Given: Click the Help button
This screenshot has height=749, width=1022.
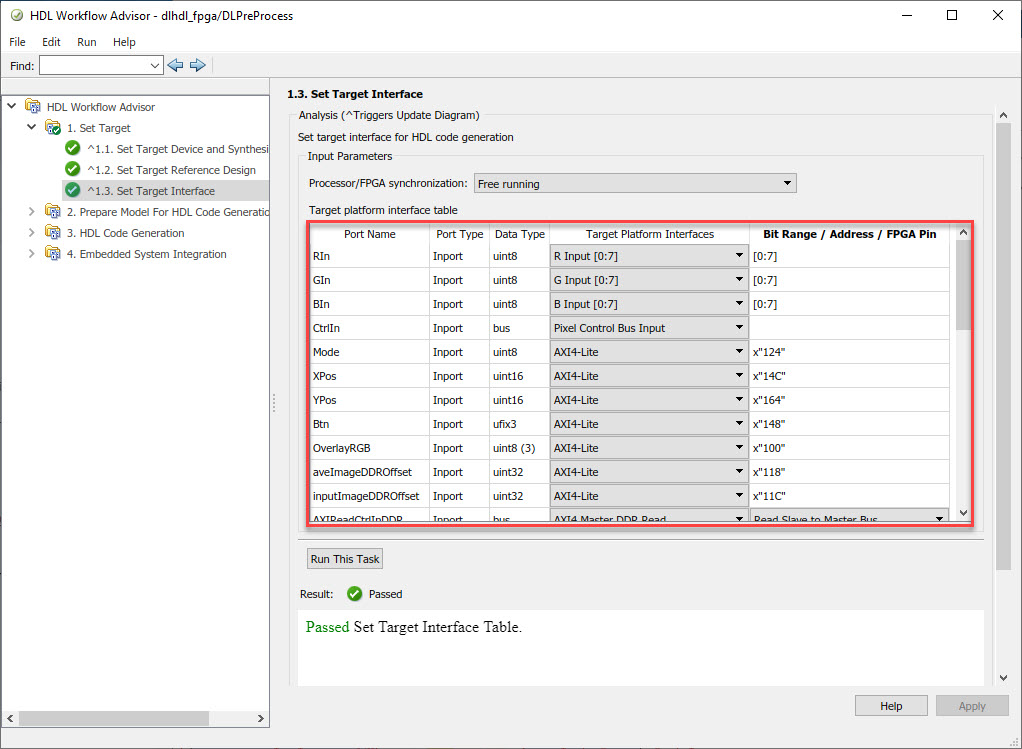Looking at the screenshot, I should (890, 706).
